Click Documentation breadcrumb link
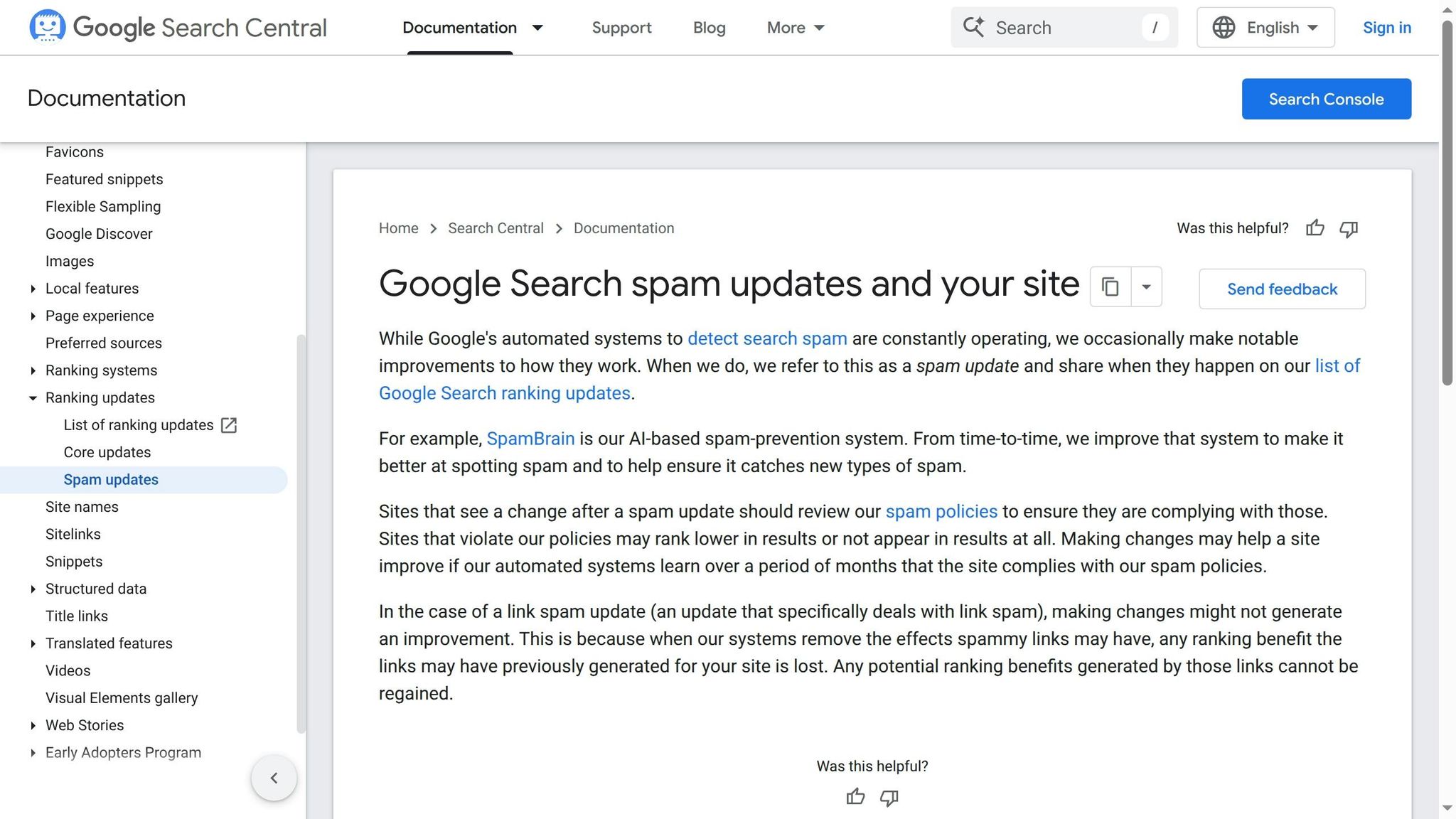 coord(623,228)
